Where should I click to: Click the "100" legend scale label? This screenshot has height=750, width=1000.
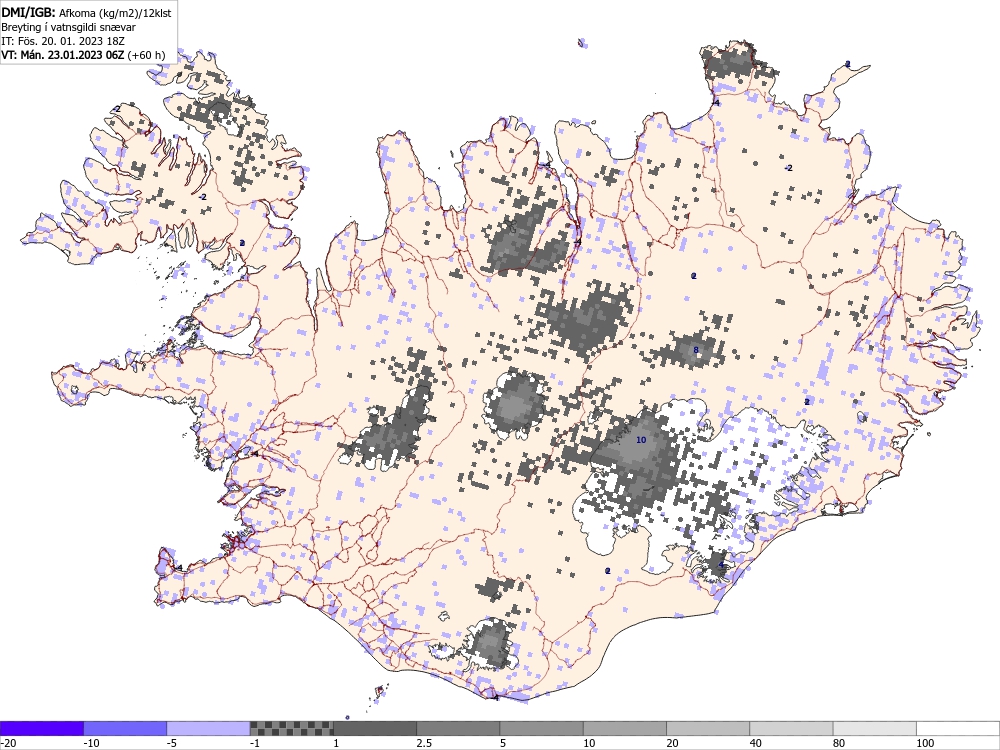925,743
